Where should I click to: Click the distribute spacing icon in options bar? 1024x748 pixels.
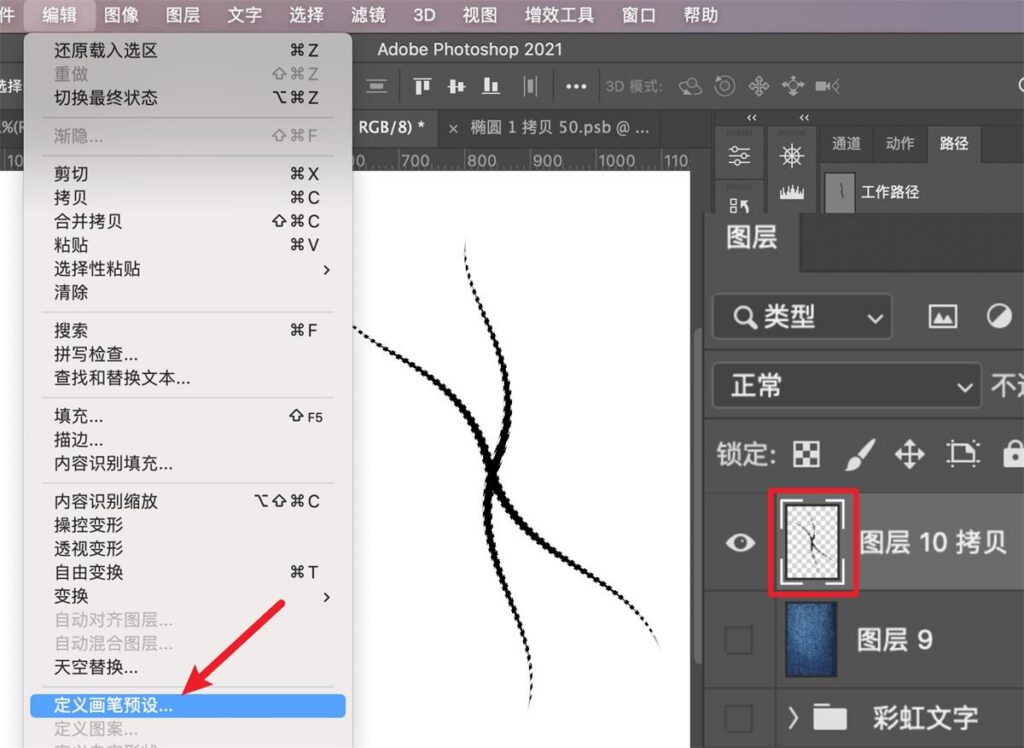[x=530, y=86]
